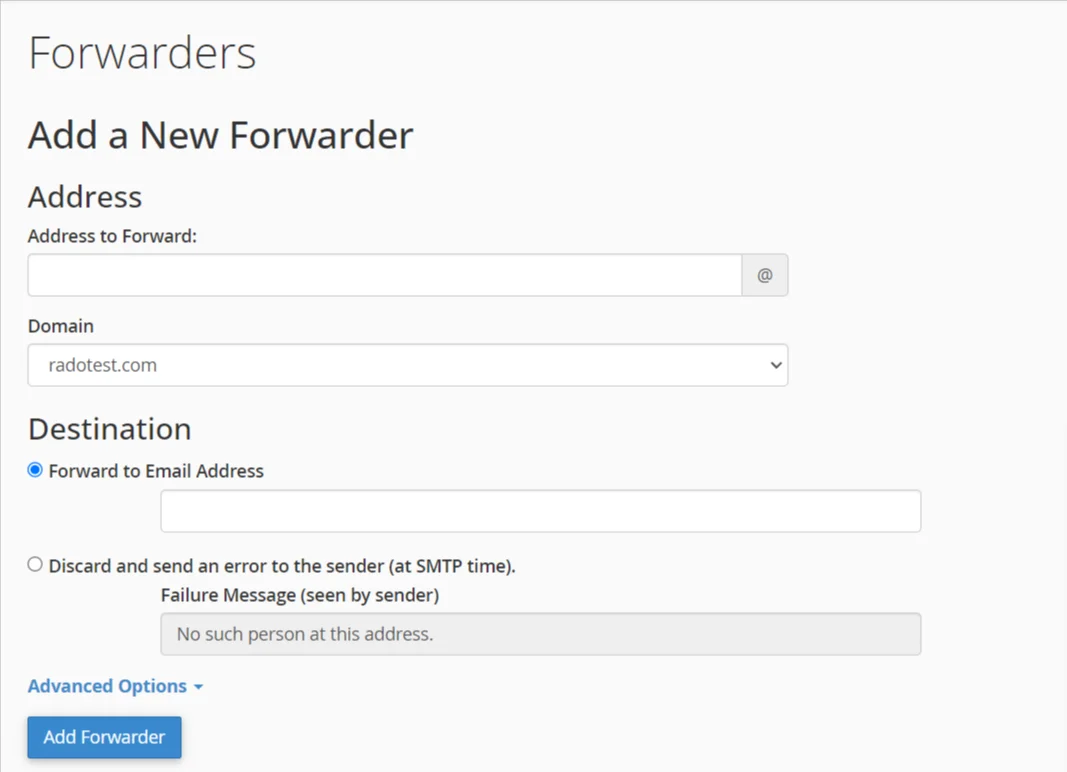Click the "Failure Message (seen by sender)" label
1067x772 pixels.
(300, 595)
